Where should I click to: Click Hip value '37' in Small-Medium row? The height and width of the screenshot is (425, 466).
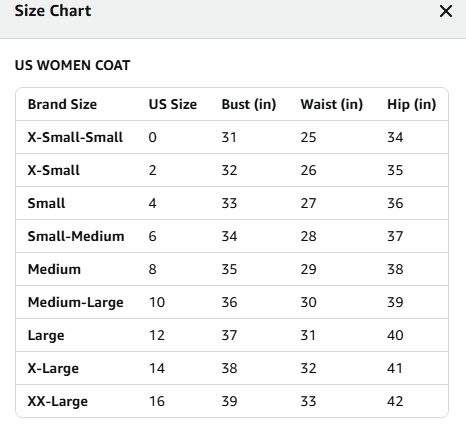point(395,236)
